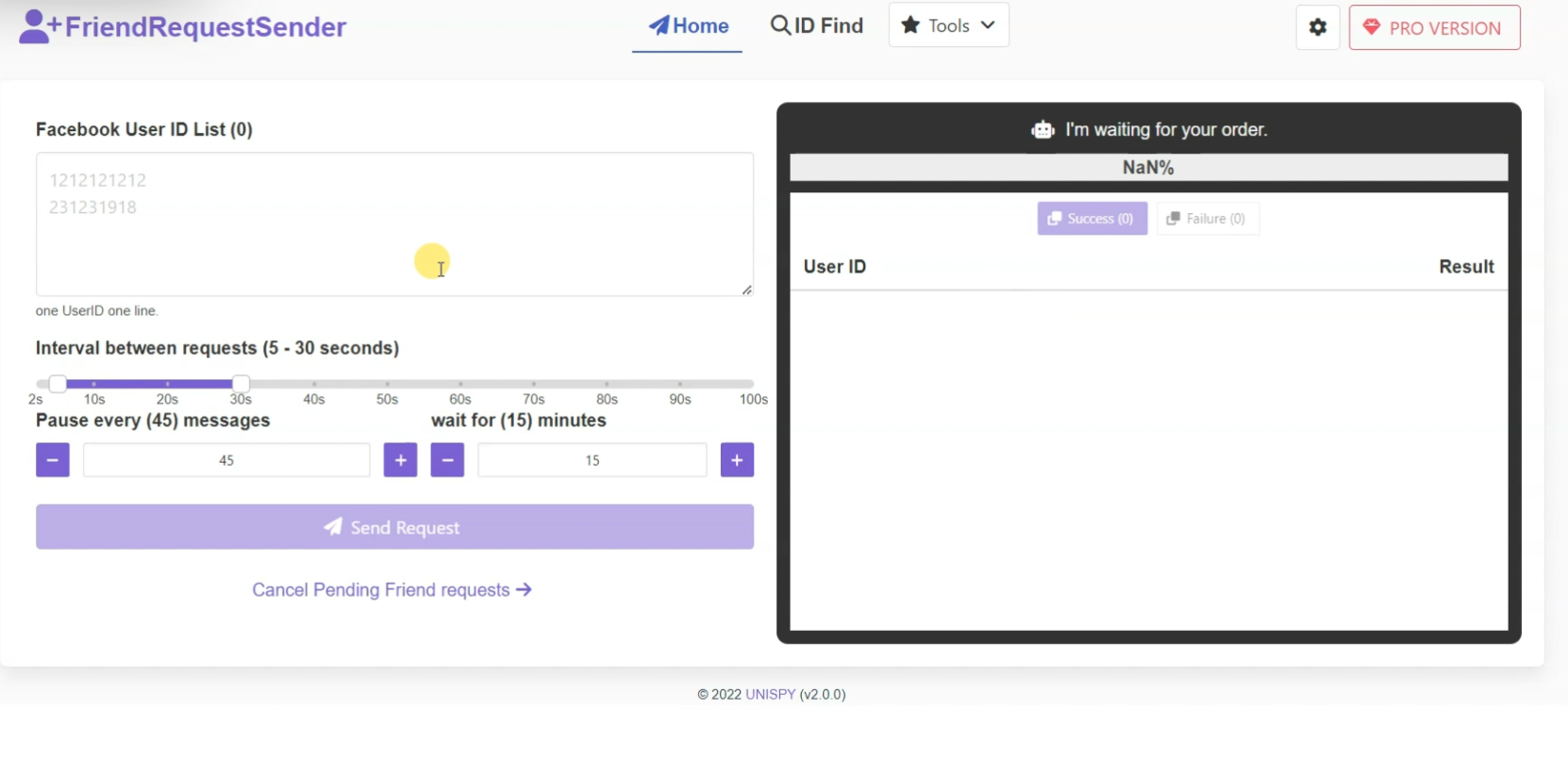The height and width of the screenshot is (760, 1568).
Task: Increase wait minutes with plus button
Action: tap(737, 460)
